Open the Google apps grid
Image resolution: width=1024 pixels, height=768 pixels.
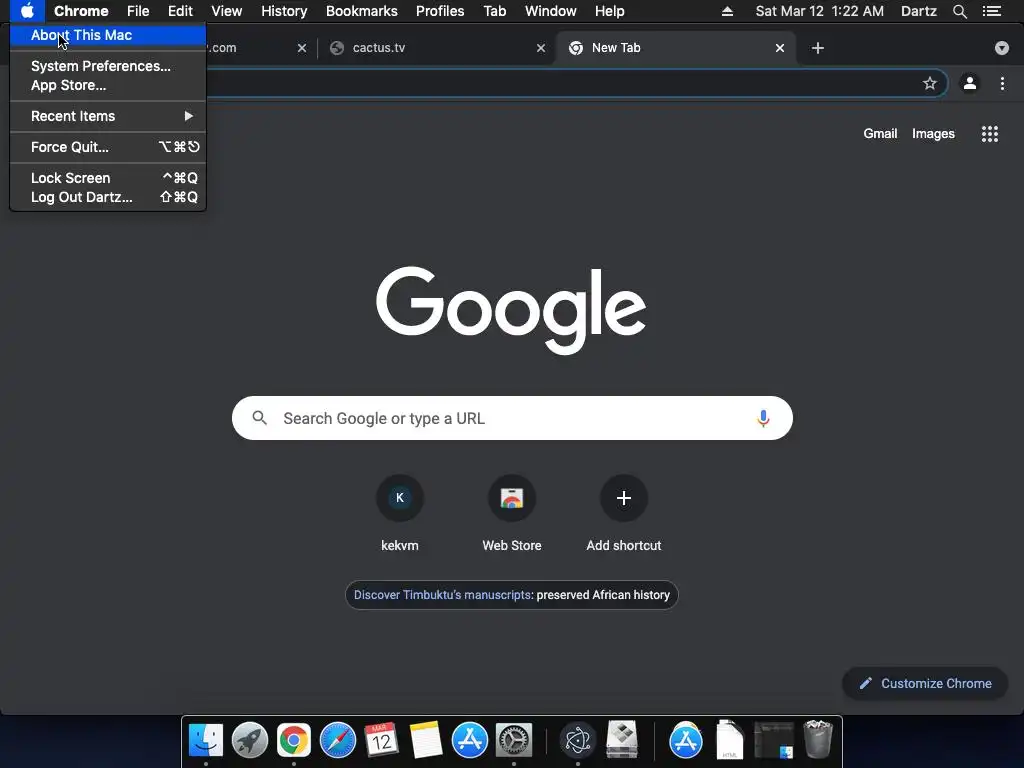989,133
